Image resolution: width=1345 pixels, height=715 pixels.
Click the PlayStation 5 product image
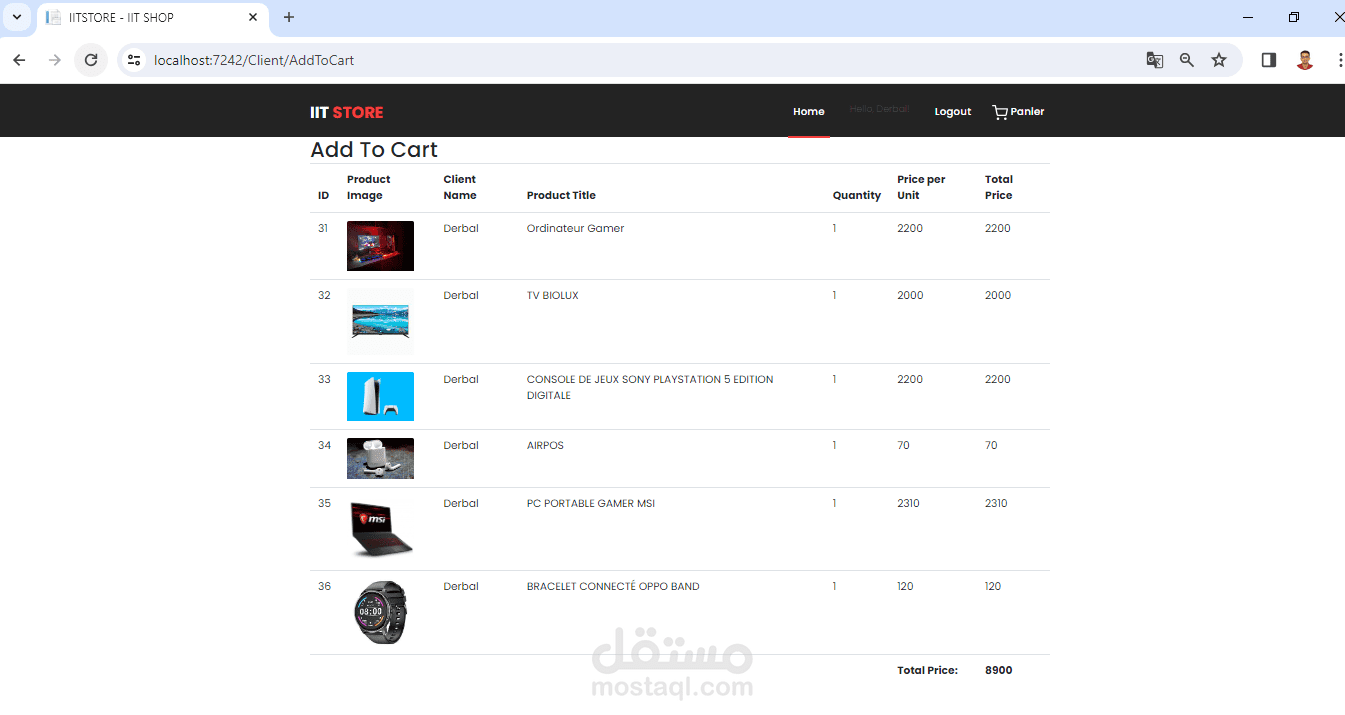380,396
